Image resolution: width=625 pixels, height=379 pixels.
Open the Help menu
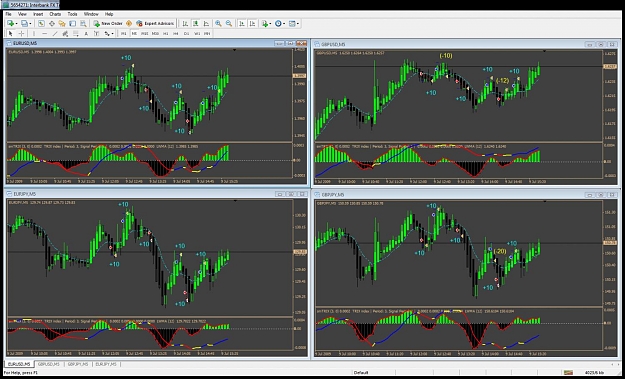coord(109,14)
